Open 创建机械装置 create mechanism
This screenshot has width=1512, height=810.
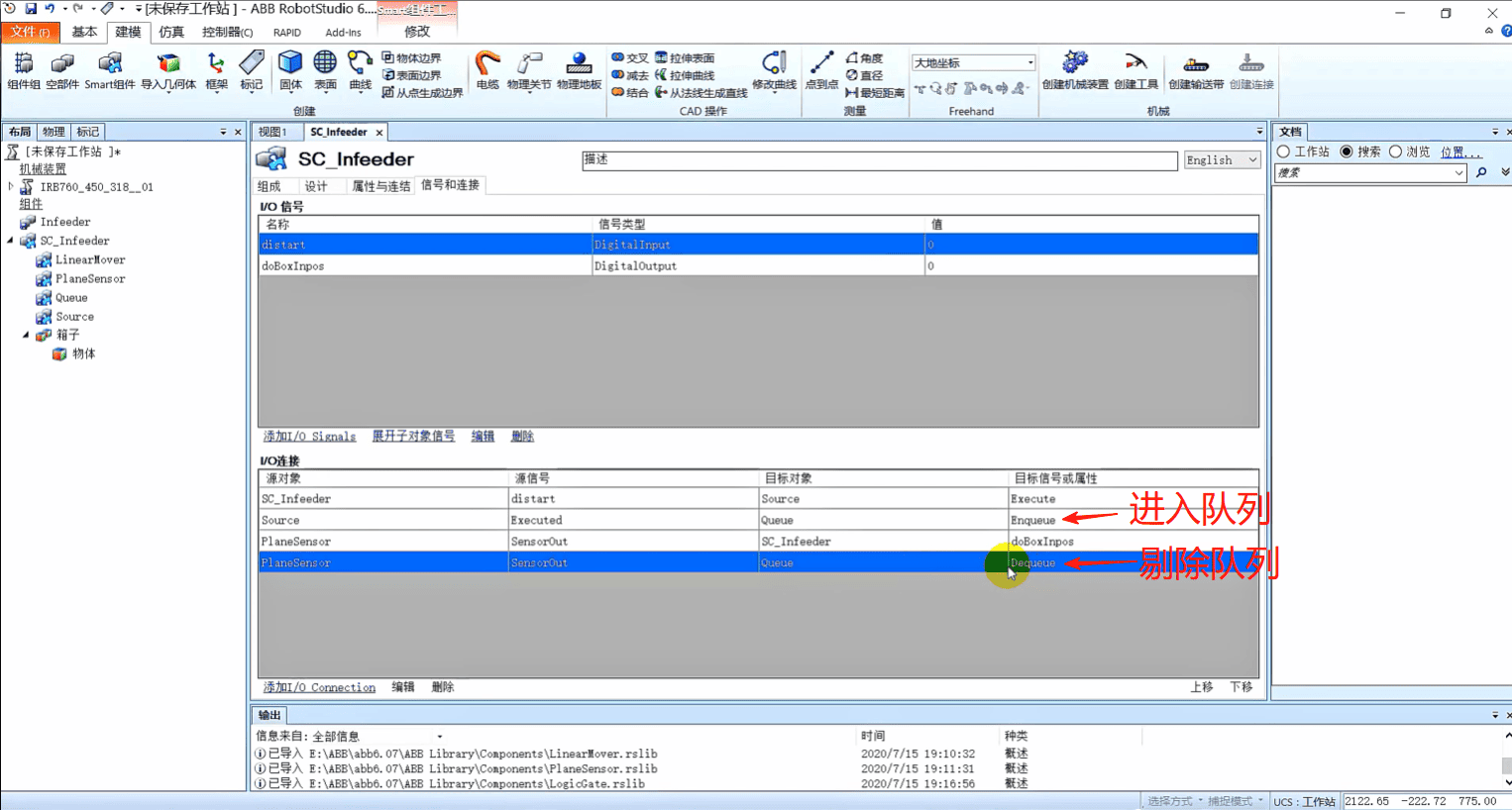[1075, 71]
